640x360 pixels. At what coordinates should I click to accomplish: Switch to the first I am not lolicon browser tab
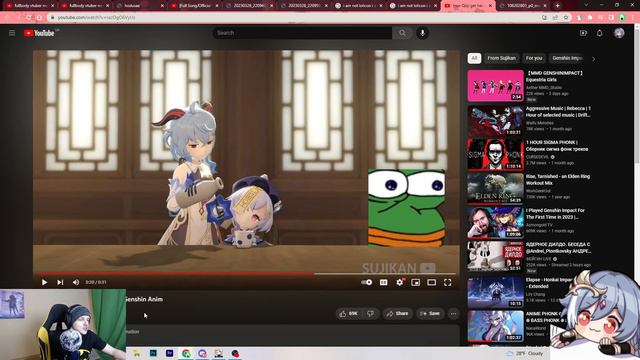tap(359, 6)
